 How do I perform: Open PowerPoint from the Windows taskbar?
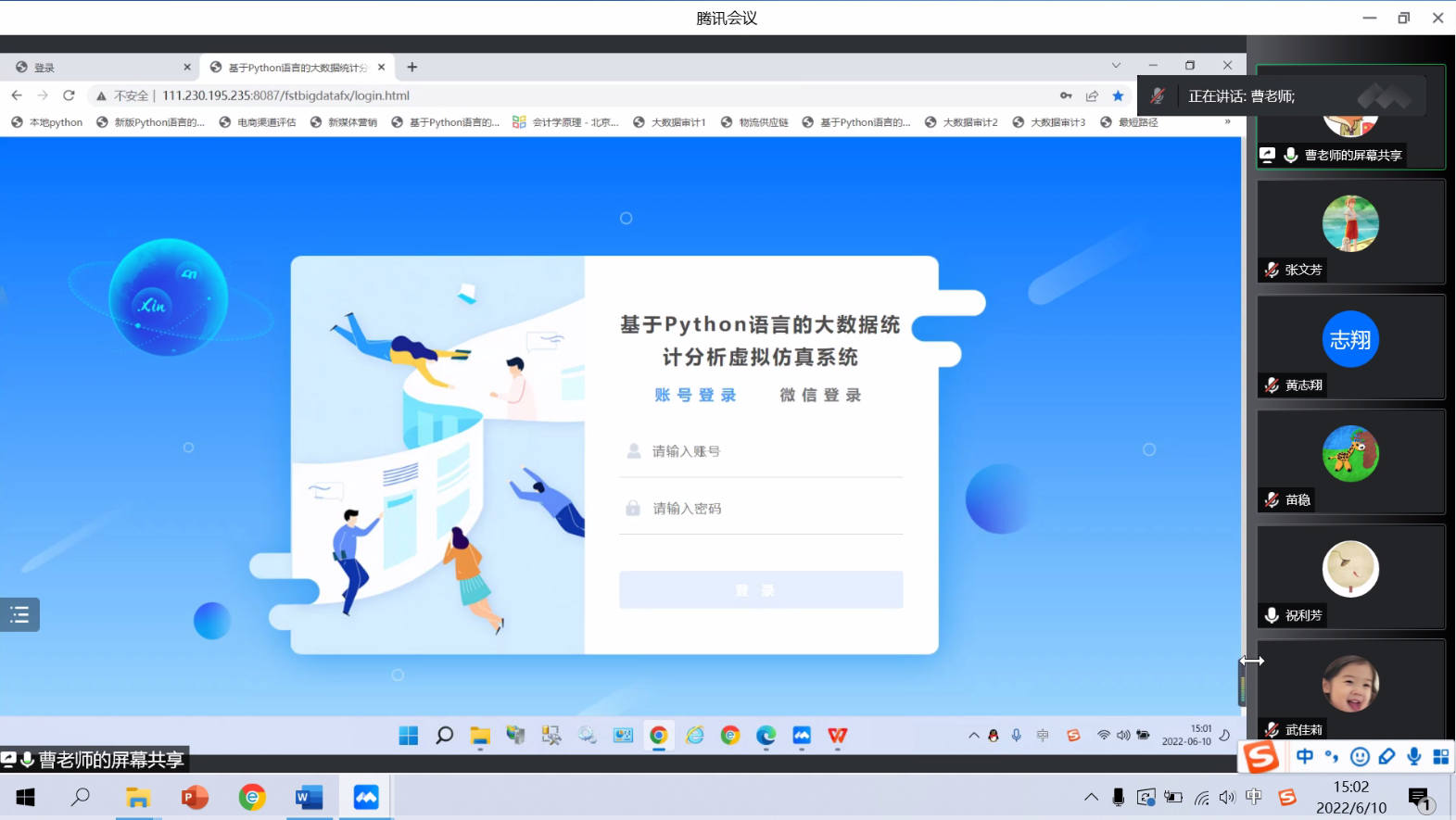point(195,797)
